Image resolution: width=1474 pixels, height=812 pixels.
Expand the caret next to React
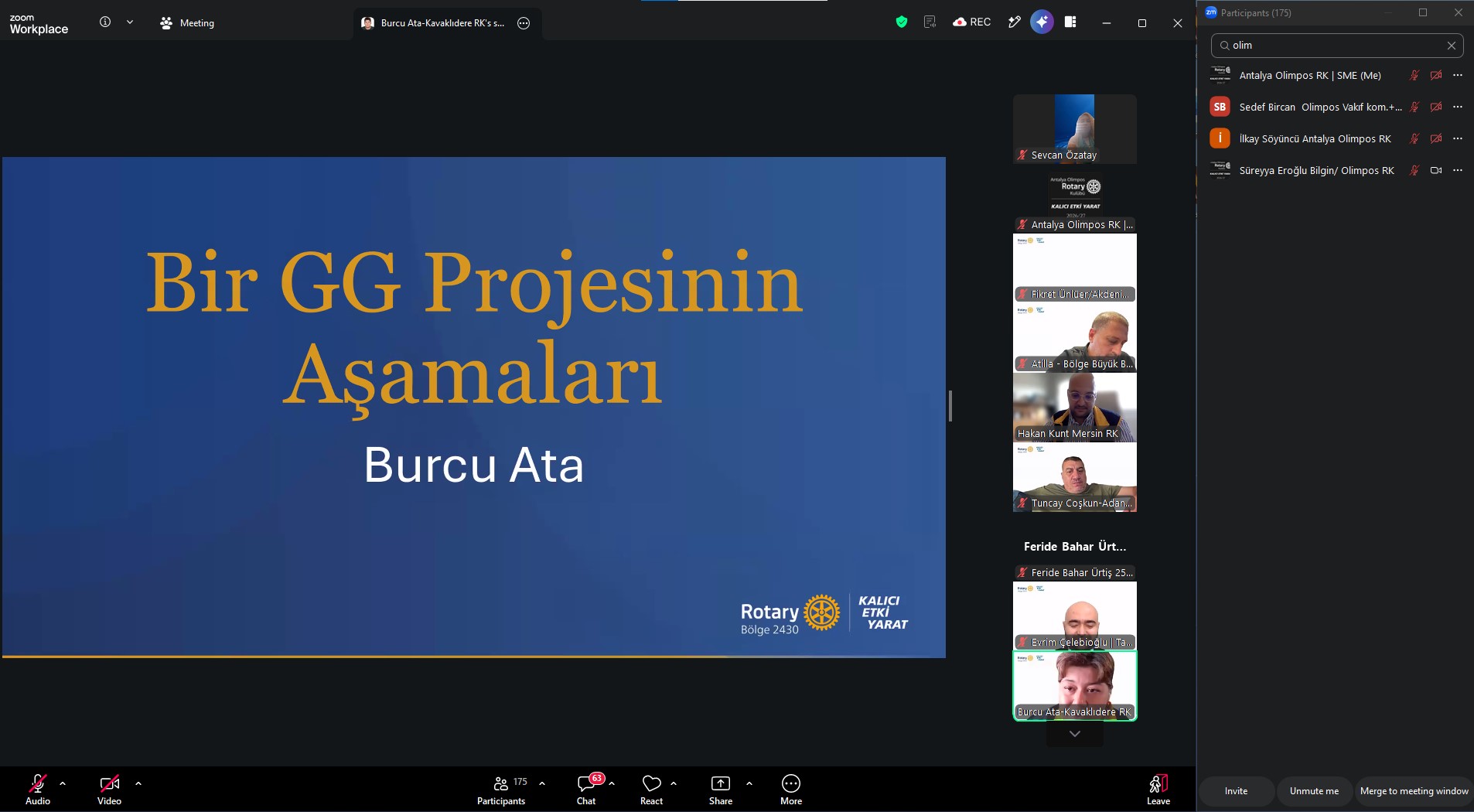(x=674, y=783)
